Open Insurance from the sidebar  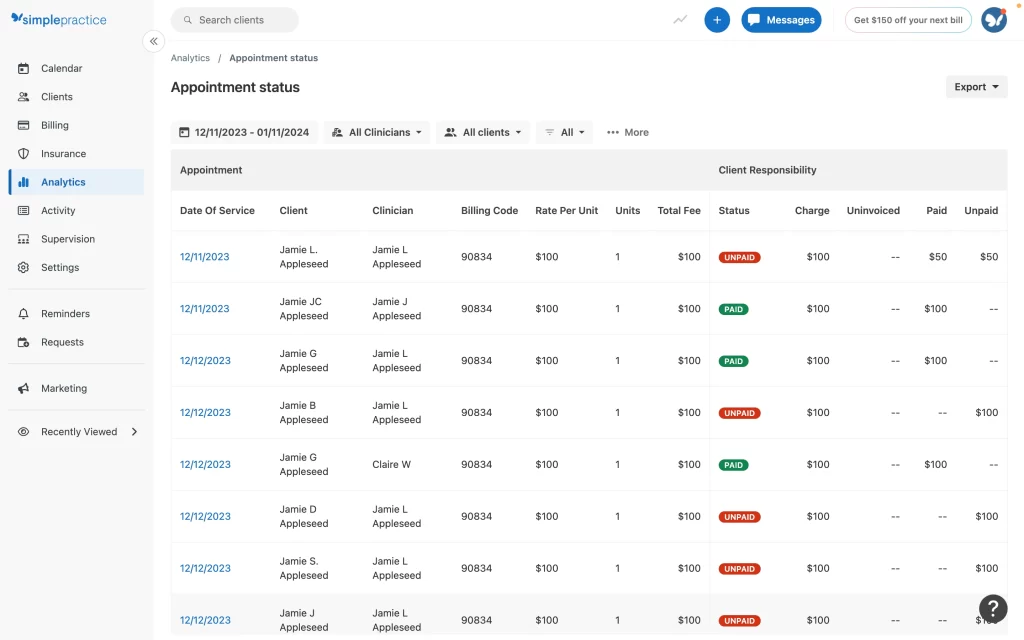(x=63, y=154)
